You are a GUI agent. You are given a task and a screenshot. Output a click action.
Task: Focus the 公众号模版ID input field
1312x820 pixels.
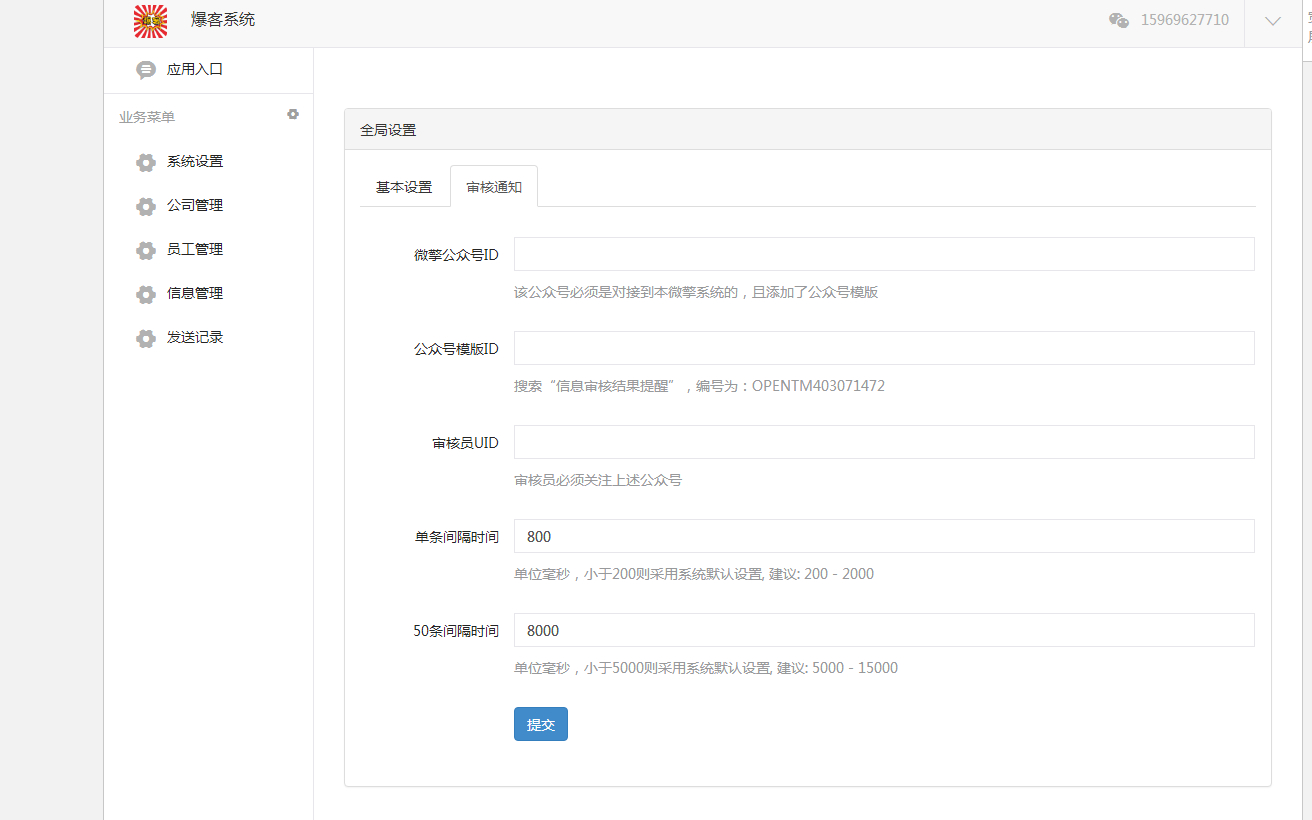coord(884,348)
